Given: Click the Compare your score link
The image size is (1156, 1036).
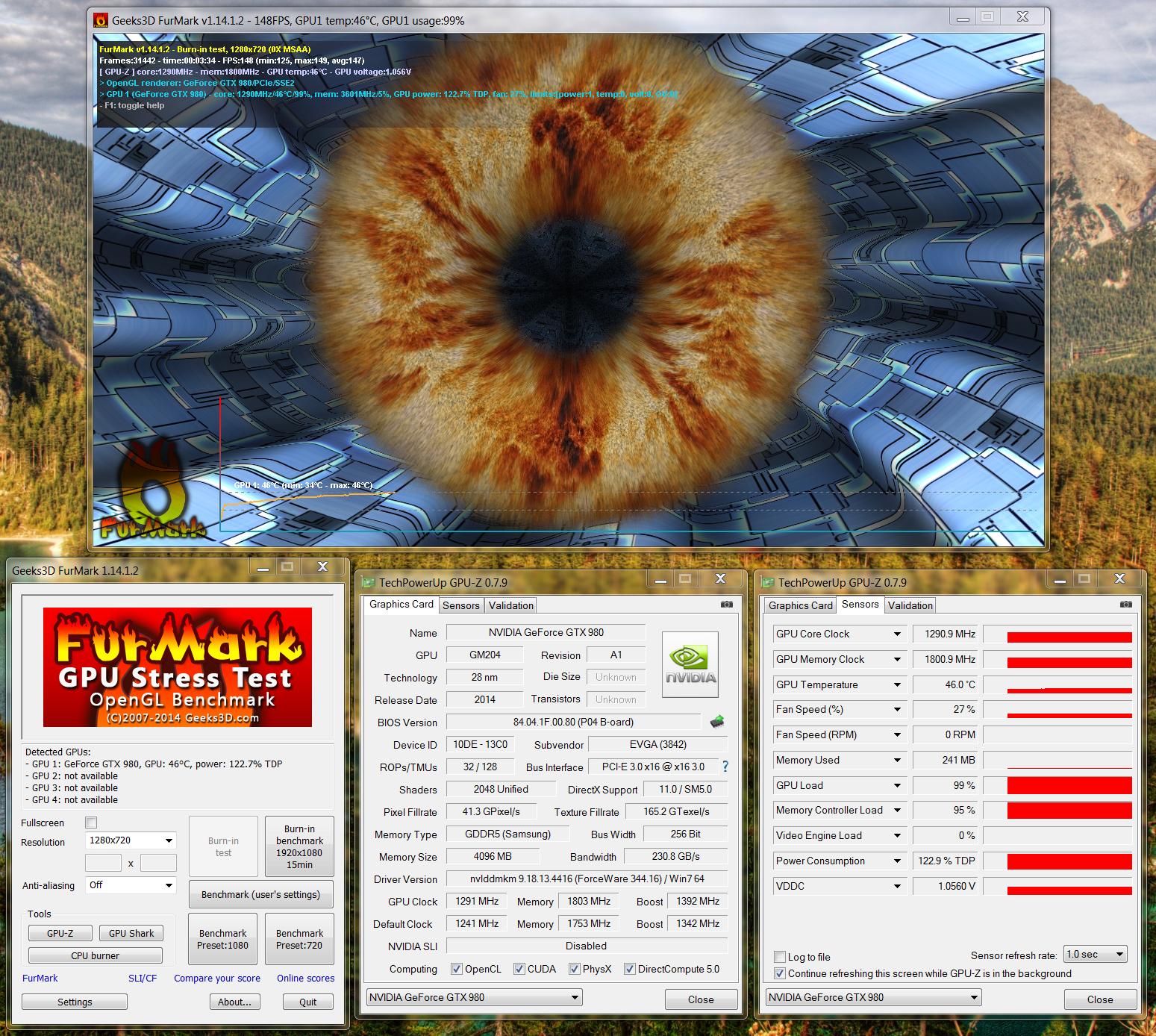Looking at the screenshot, I should [217, 978].
